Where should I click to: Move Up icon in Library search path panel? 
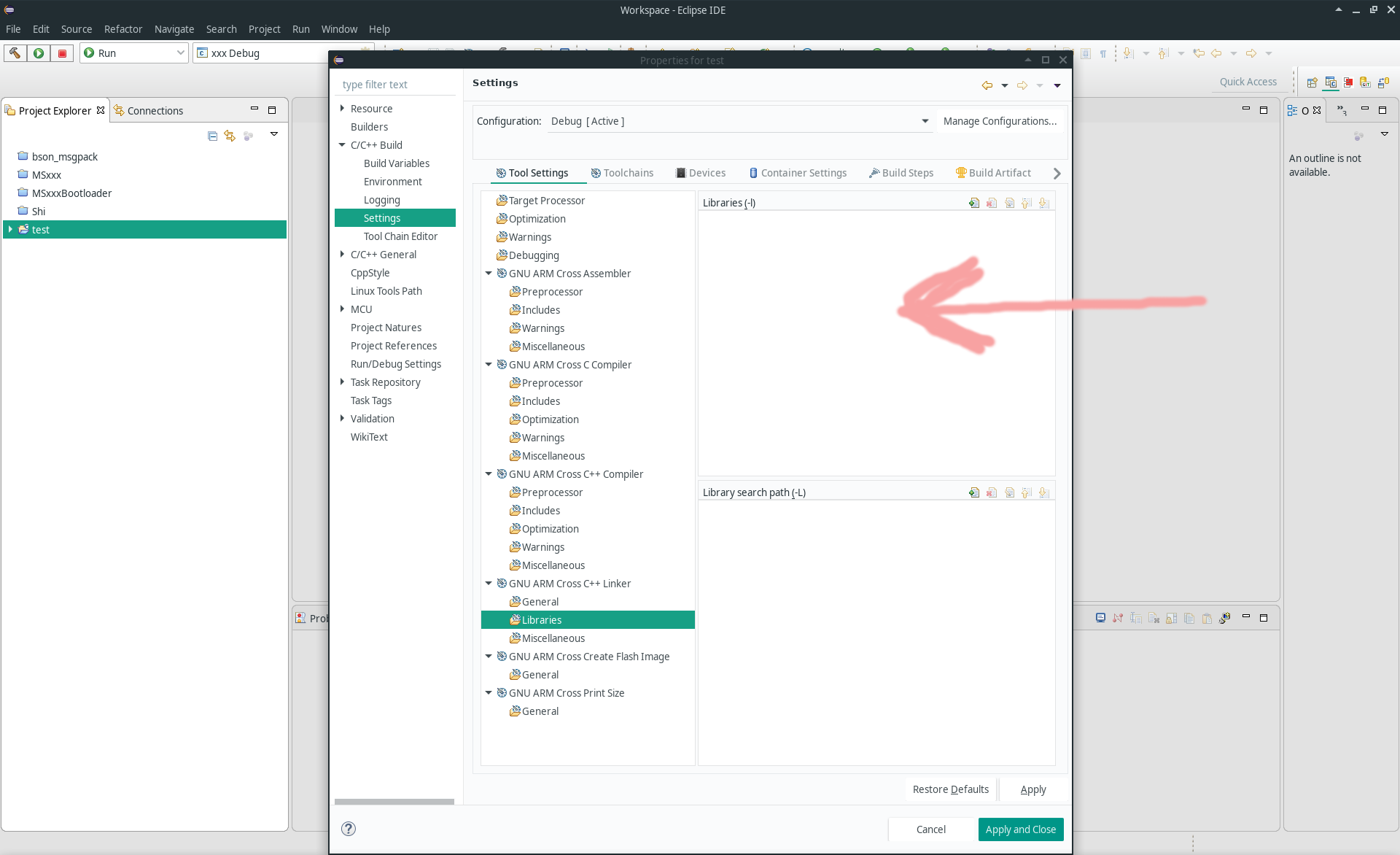(1027, 492)
